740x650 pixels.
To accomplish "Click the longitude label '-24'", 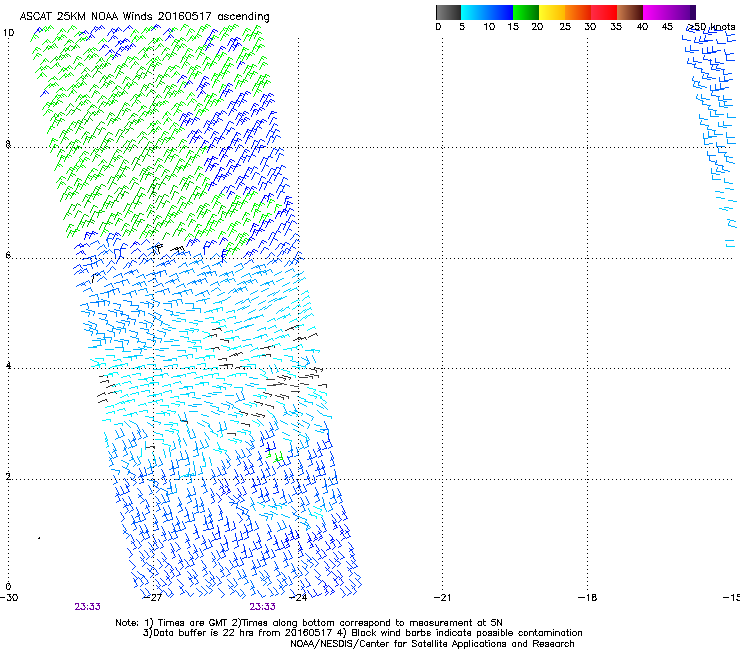I will point(298,598).
